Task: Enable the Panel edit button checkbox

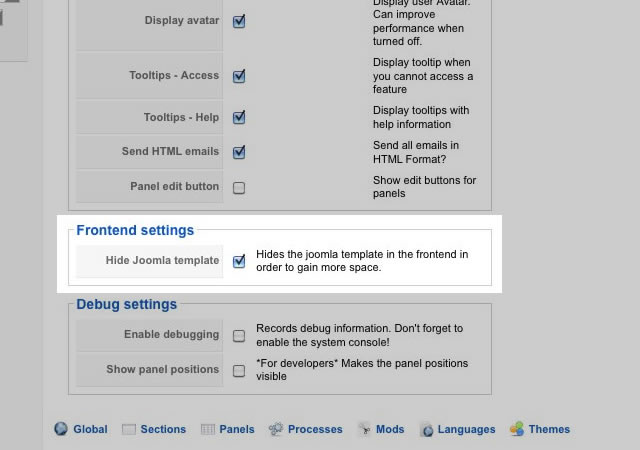Action: point(239,187)
